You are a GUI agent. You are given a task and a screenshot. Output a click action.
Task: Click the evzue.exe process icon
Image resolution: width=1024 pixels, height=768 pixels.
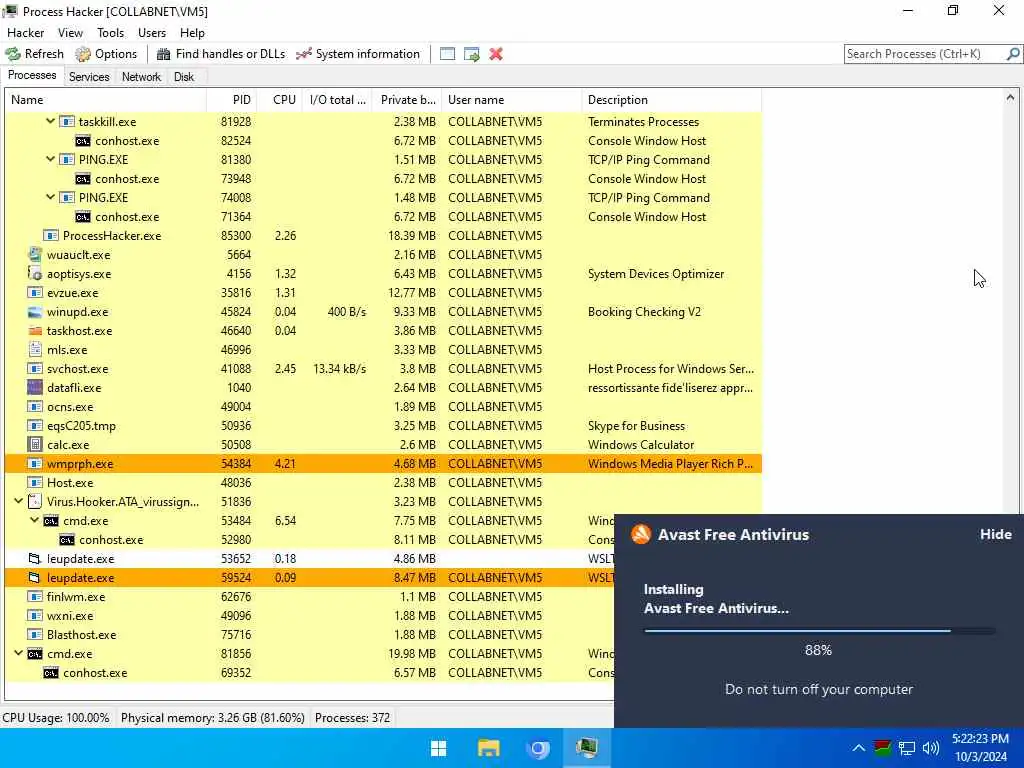click(35, 293)
